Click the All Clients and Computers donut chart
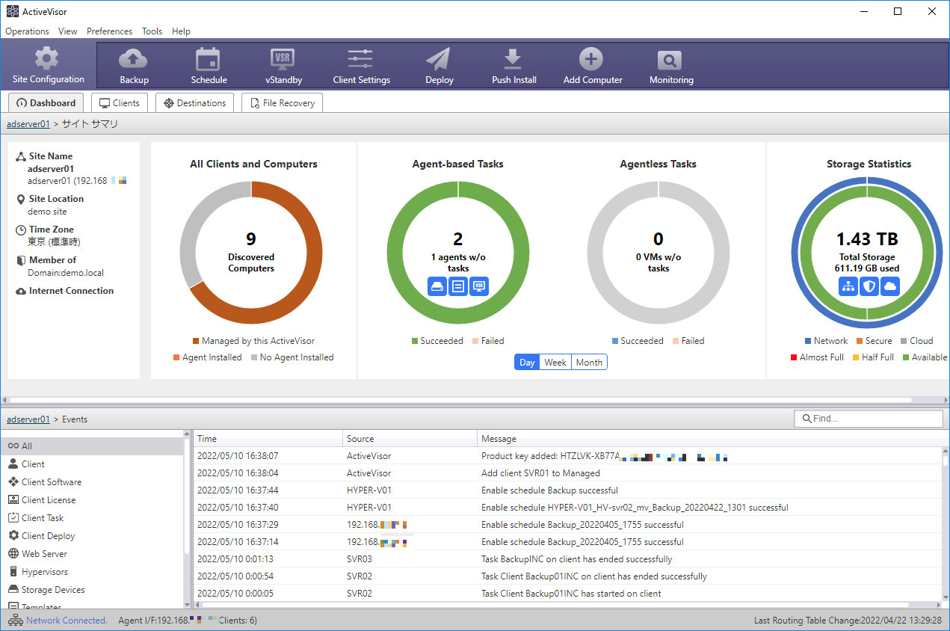Image resolution: width=950 pixels, height=631 pixels. 251,252
